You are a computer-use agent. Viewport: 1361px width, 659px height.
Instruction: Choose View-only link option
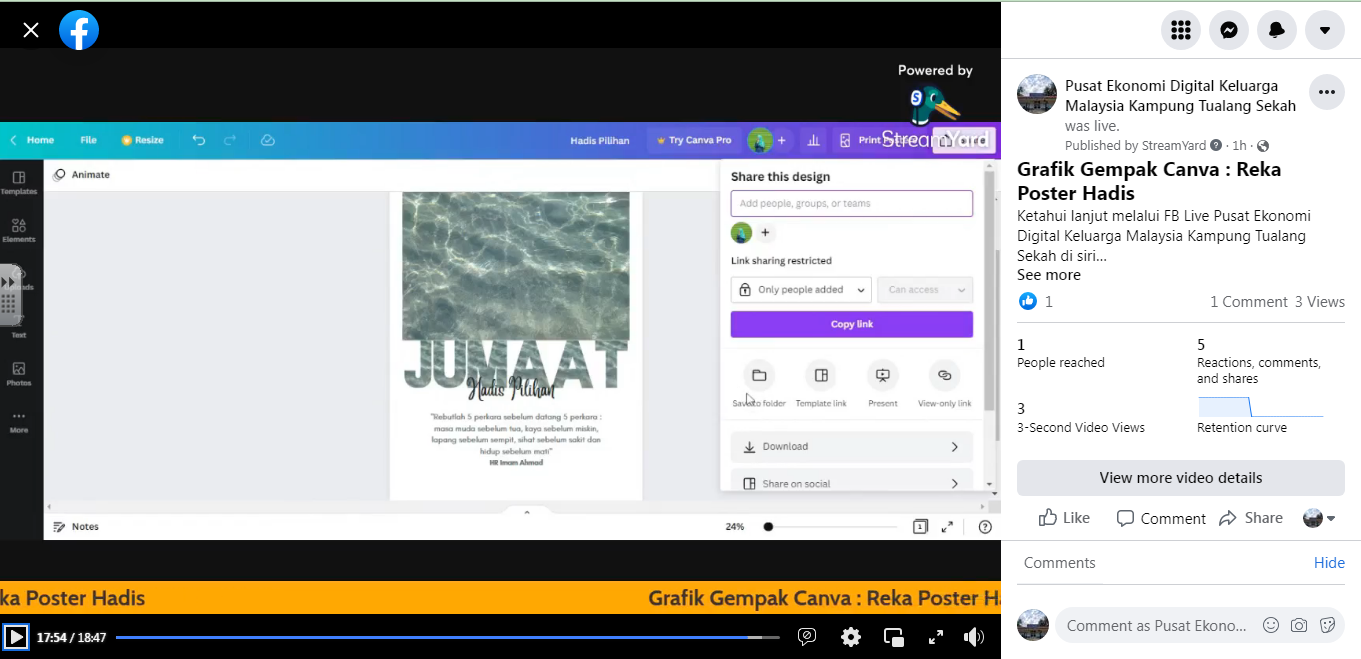click(x=944, y=384)
